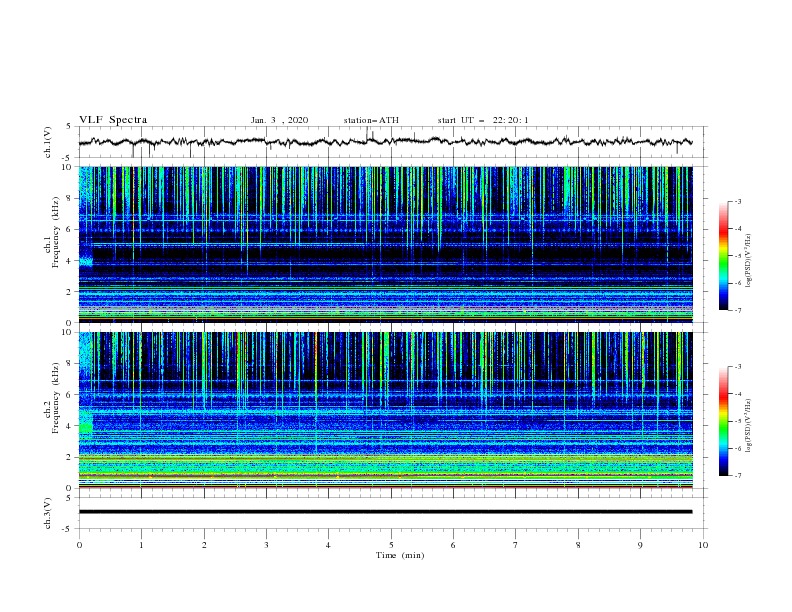
Task: Click the date 'Jan. 3, 2020'
Action: pos(279,120)
